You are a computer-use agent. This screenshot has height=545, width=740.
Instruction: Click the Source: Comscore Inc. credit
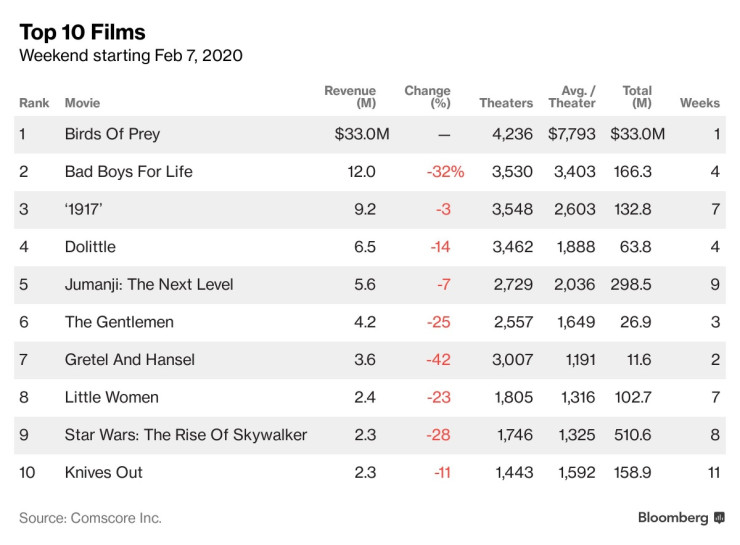pyautogui.click(x=90, y=518)
